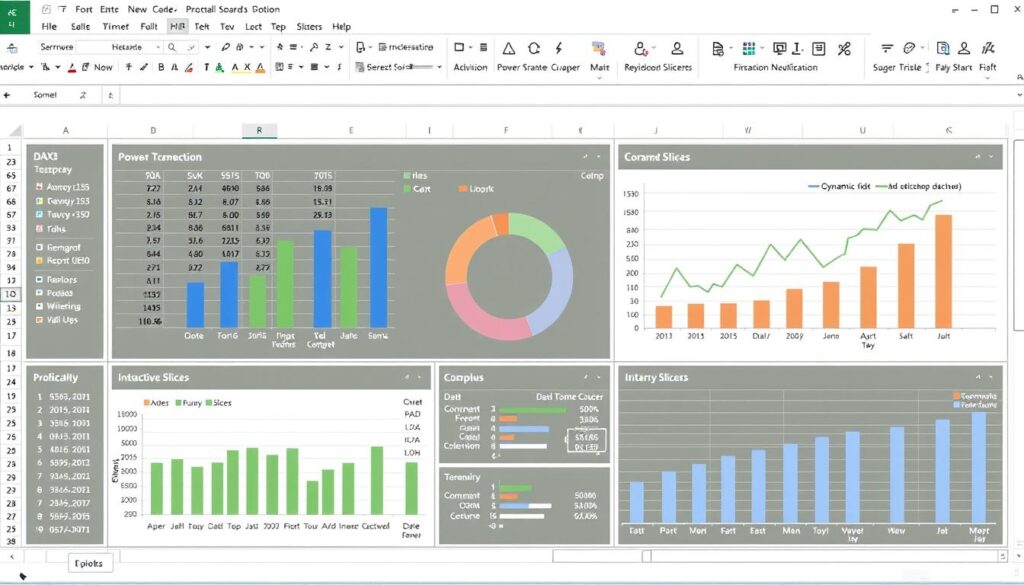Screen dimensions: 1024x585
Task: Toggle the Fanlors checkbox in the sidebar
Action: 39,280
